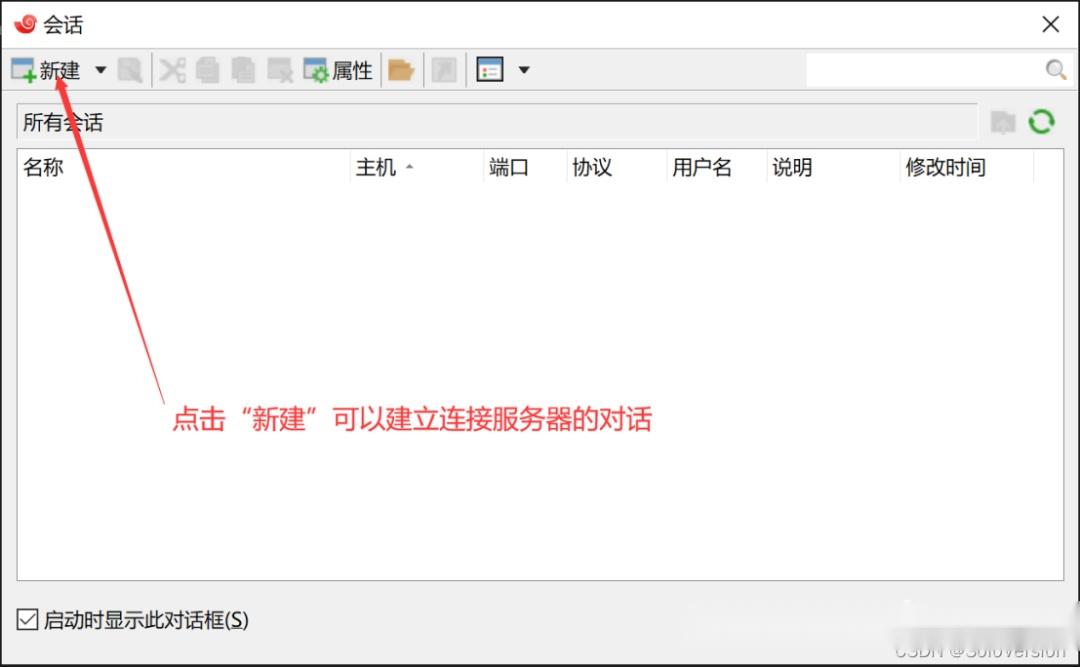The height and width of the screenshot is (667, 1080).
Task: Click the greyed-out parent folder icon
Action: tap(1003, 123)
